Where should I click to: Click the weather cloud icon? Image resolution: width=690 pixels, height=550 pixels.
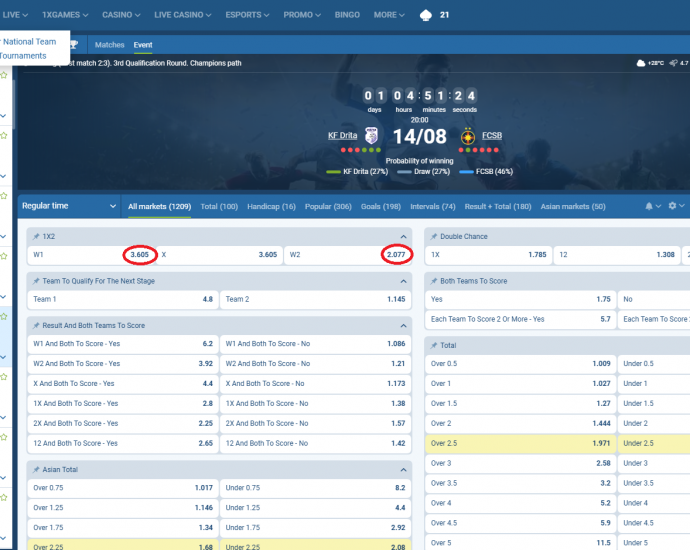(x=641, y=63)
